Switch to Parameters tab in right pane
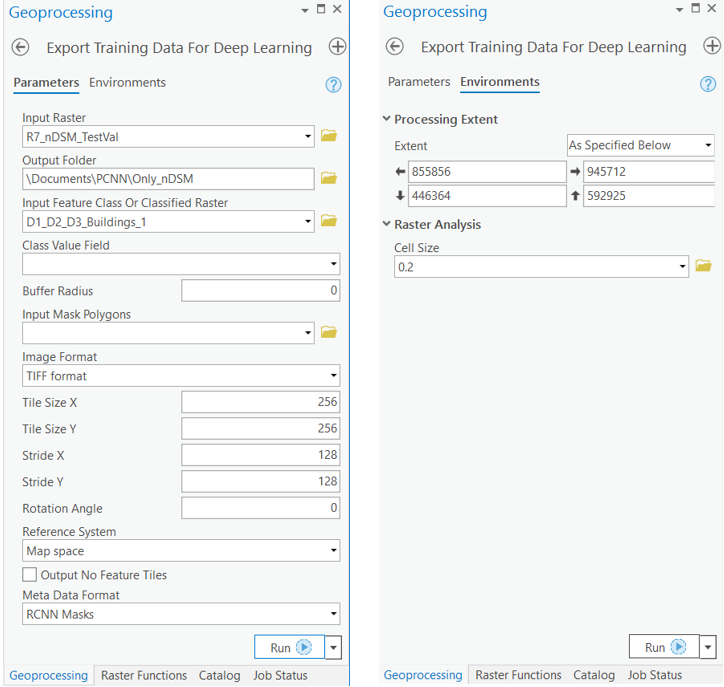The height and width of the screenshot is (687, 724). point(418,82)
